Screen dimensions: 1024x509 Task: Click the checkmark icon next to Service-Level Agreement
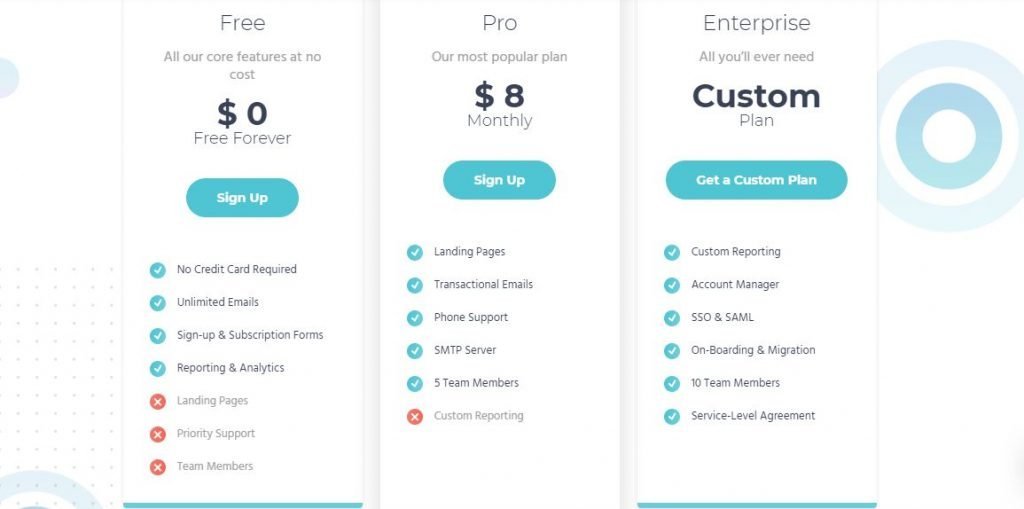pos(672,416)
